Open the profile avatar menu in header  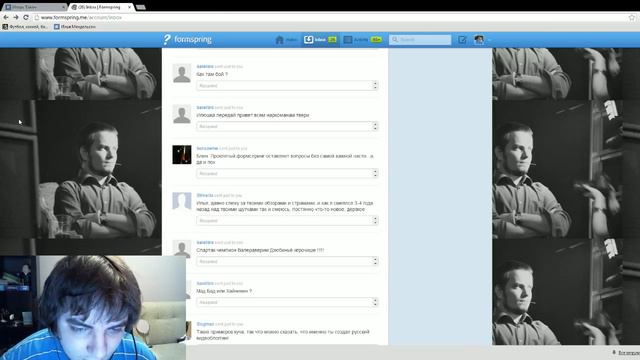tap(479, 40)
